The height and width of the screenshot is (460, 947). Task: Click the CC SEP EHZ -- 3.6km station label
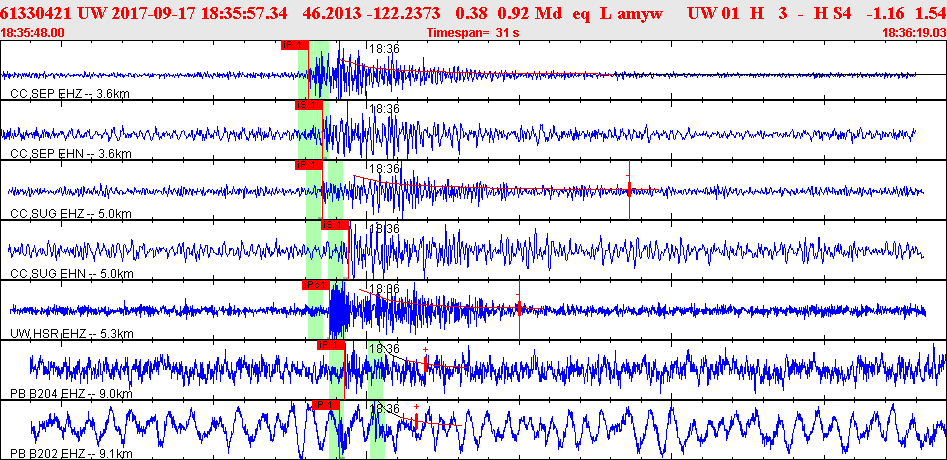(70, 94)
